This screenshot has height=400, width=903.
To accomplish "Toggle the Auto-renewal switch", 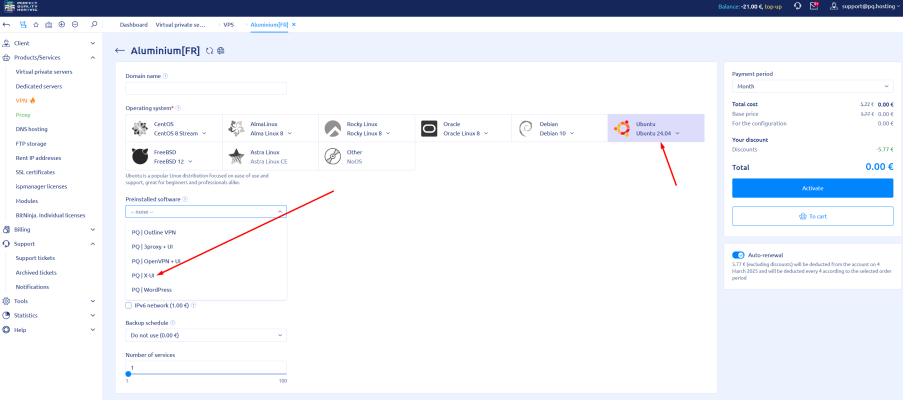I will (738, 255).
